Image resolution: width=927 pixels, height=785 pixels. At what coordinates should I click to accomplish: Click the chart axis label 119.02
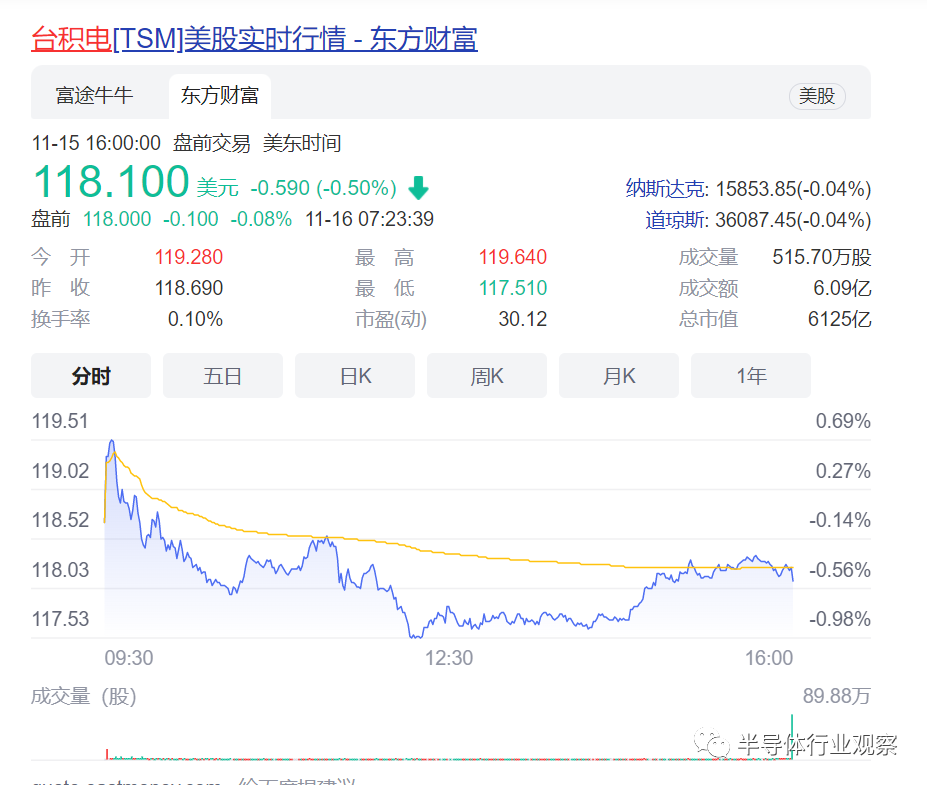click(x=60, y=471)
